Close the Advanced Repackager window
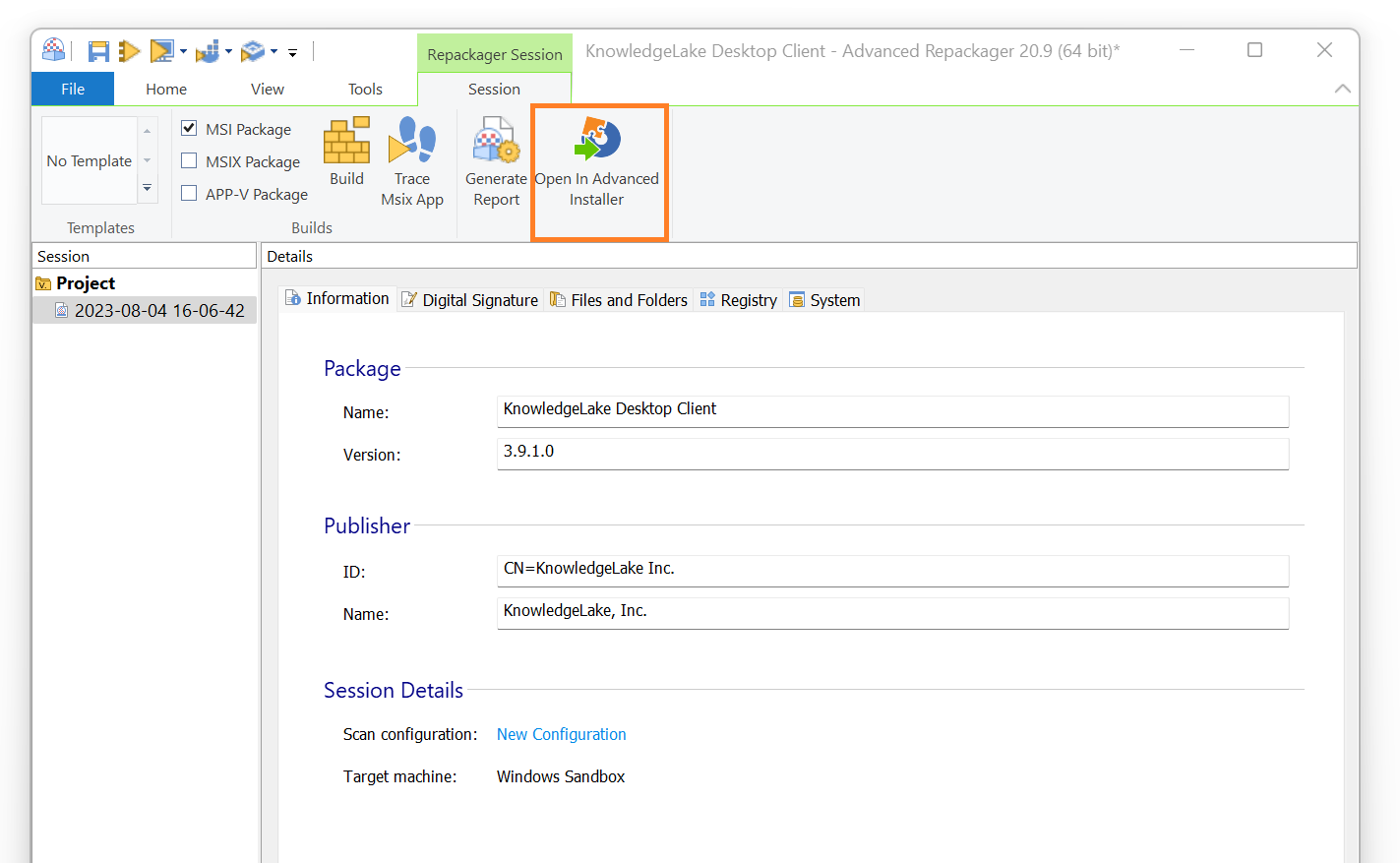 point(1324,50)
